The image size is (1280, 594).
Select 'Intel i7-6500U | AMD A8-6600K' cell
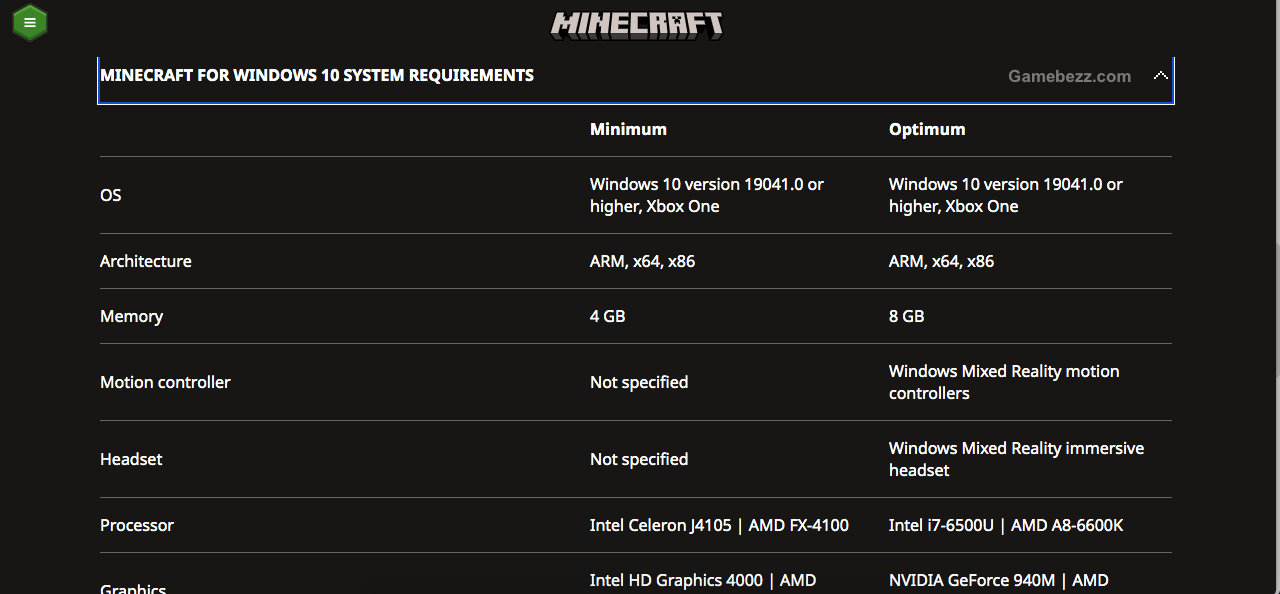click(1006, 525)
